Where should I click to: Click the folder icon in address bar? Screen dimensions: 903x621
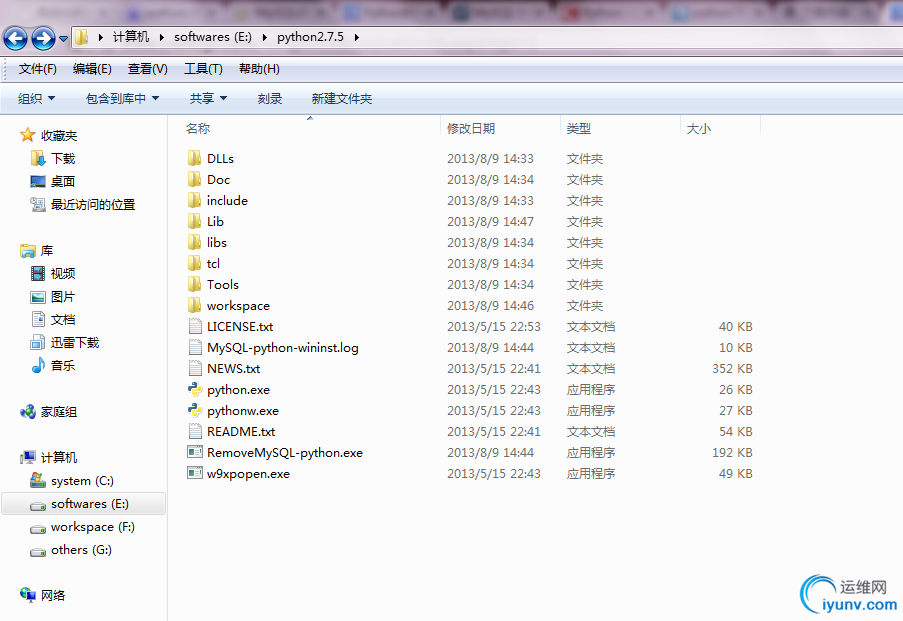pos(82,37)
